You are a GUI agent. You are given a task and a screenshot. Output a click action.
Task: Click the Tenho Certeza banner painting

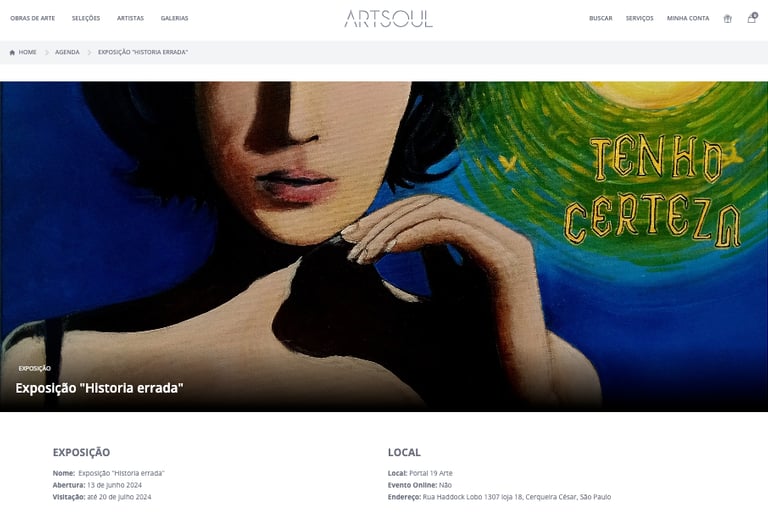pyautogui.click(x=384, y=246)
